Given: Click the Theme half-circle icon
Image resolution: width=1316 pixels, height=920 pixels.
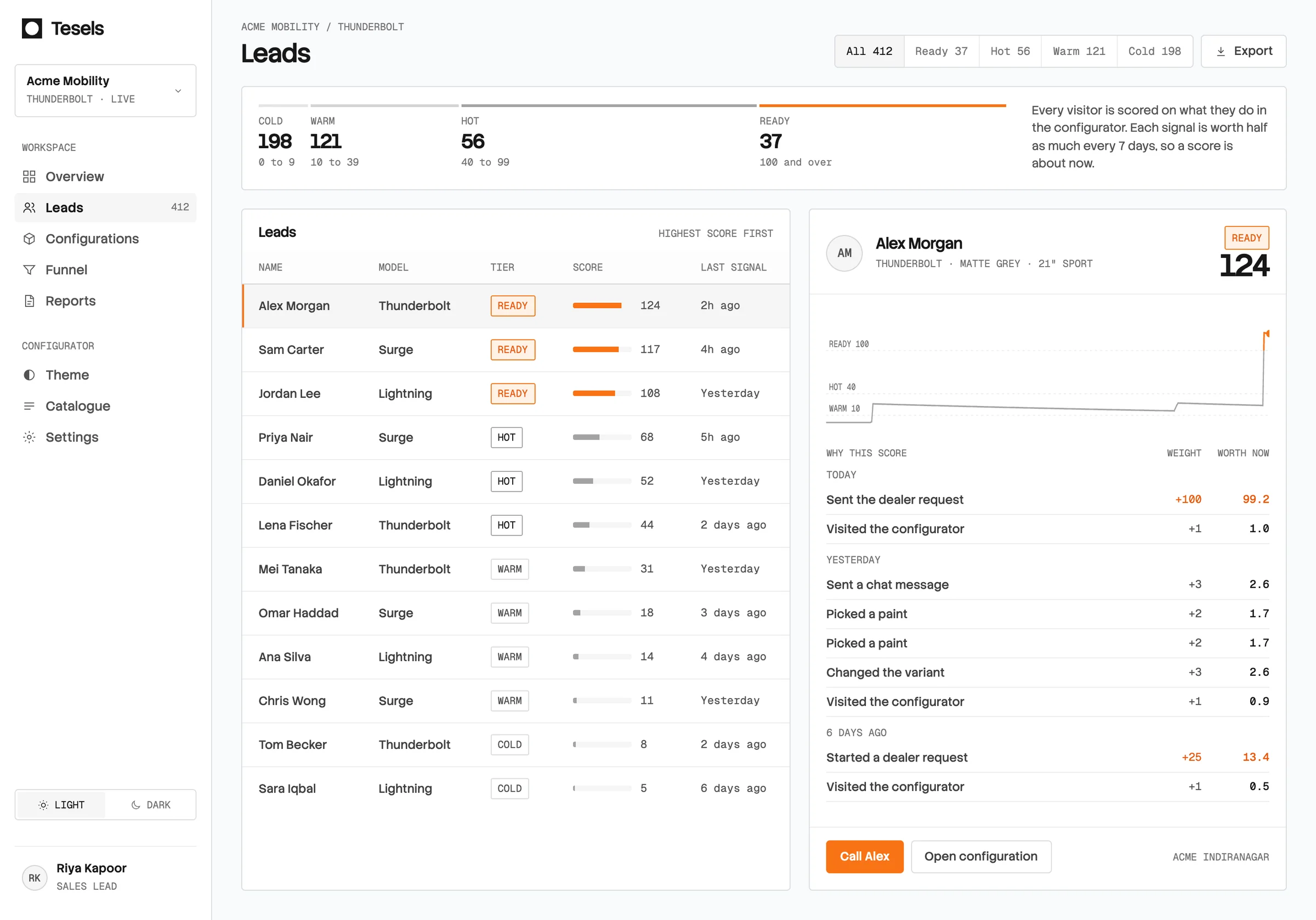Looking at the screenshot, I should click(x=29, y=375).
